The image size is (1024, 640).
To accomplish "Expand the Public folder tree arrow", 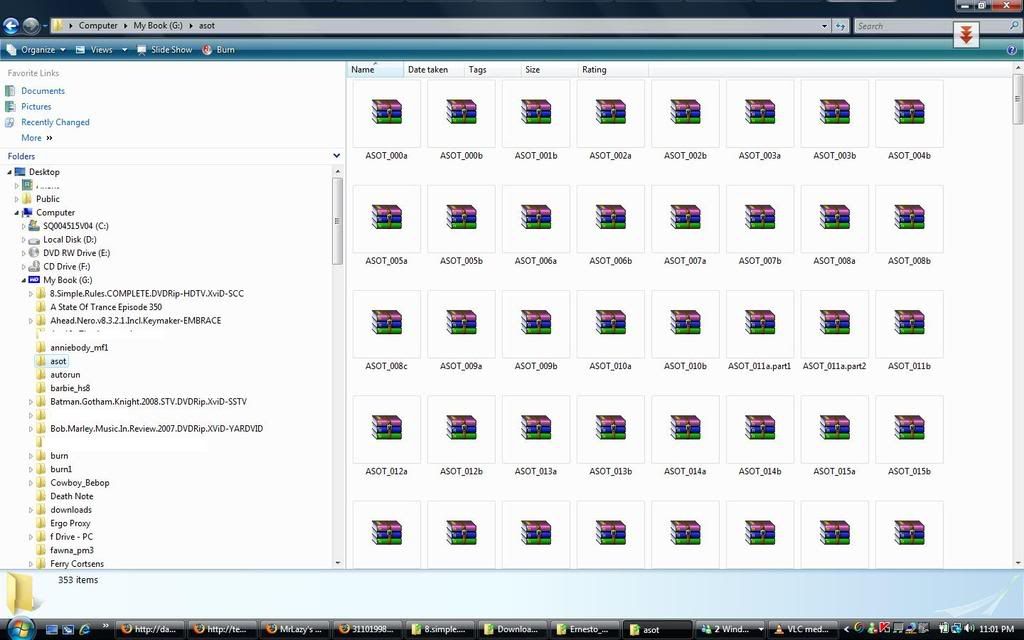I will (x=17, y=199).
